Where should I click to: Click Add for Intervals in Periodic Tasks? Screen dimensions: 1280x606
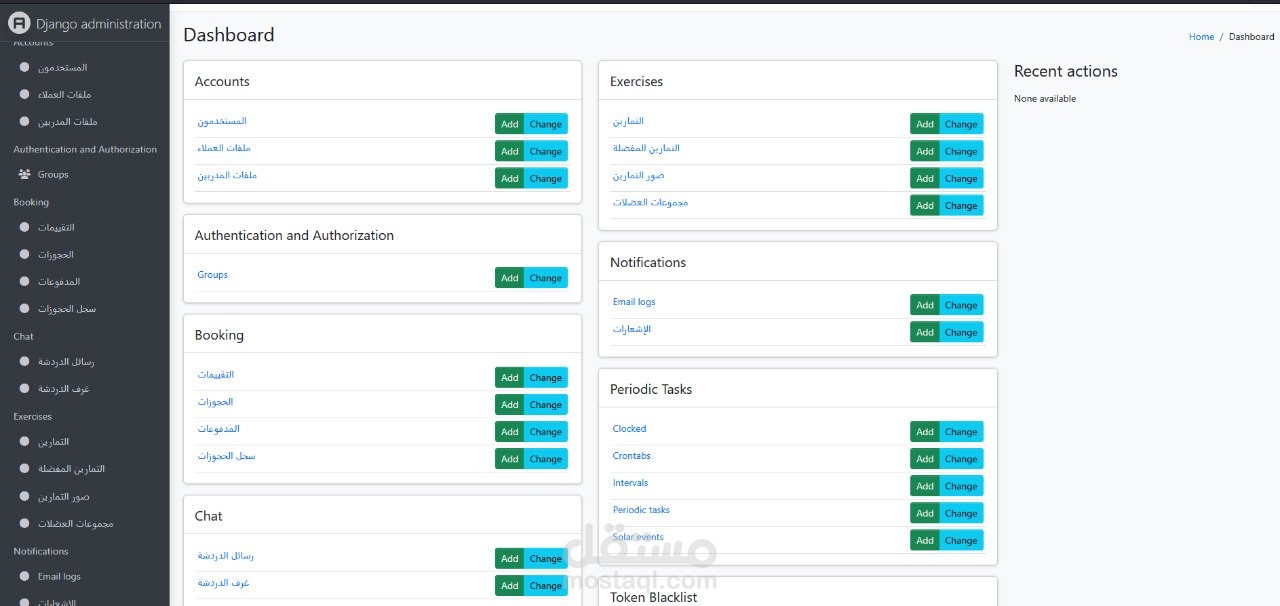[x=925, y=486]
